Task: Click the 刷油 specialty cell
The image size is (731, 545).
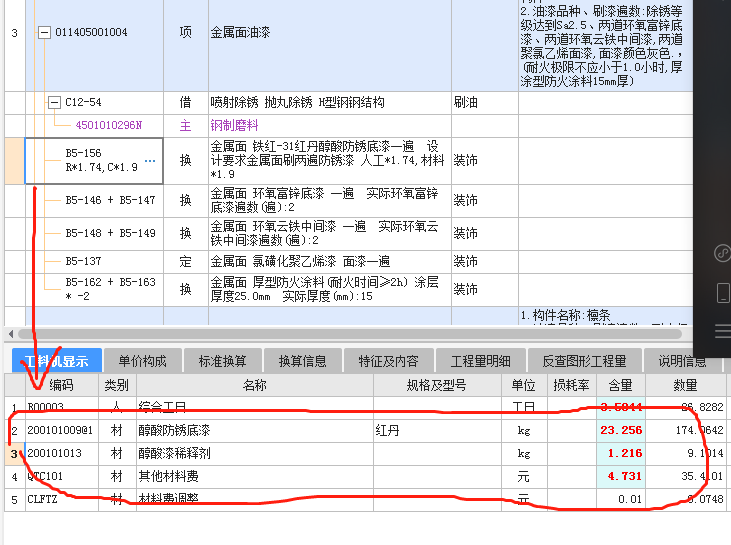Action: 485,103
